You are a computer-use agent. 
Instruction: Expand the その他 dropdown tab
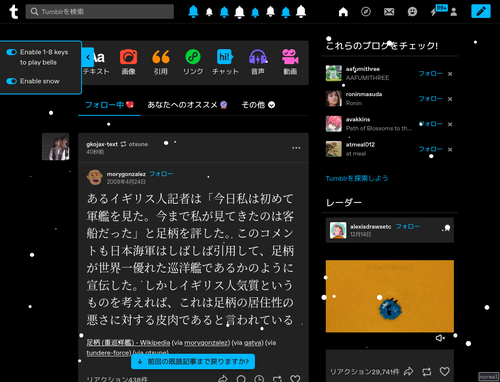258,105
